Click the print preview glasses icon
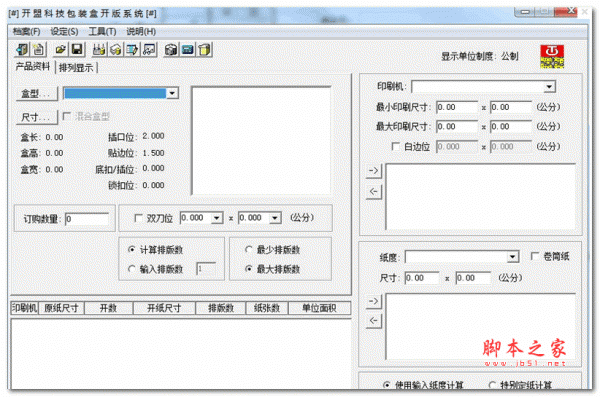This screenshot has width=600, height=397. 149,49
